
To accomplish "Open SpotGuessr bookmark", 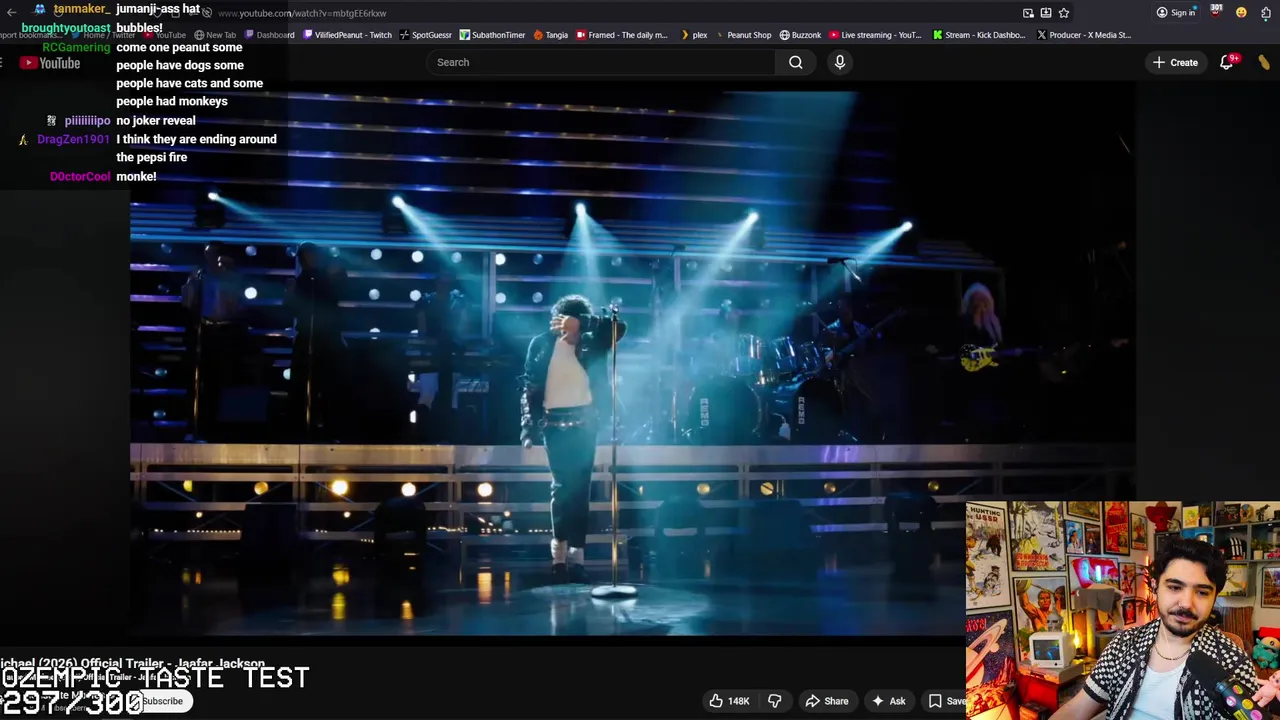I will (x=425, y=35).
